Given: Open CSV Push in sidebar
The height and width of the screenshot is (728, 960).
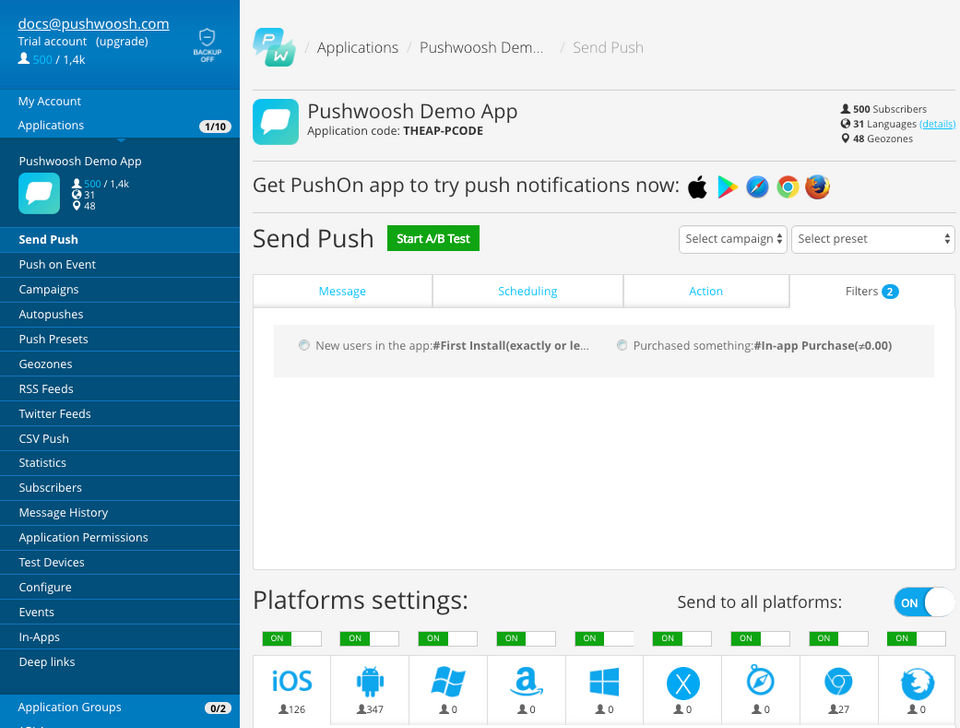Looking at the screenshot, I should click(120, 438).
